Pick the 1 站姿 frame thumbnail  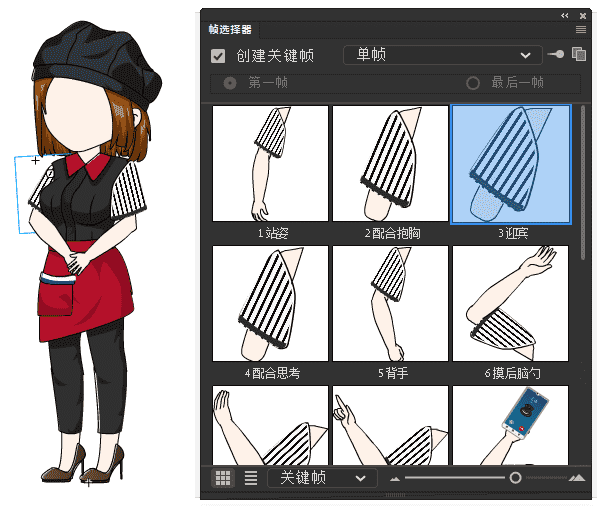point(271,164)
